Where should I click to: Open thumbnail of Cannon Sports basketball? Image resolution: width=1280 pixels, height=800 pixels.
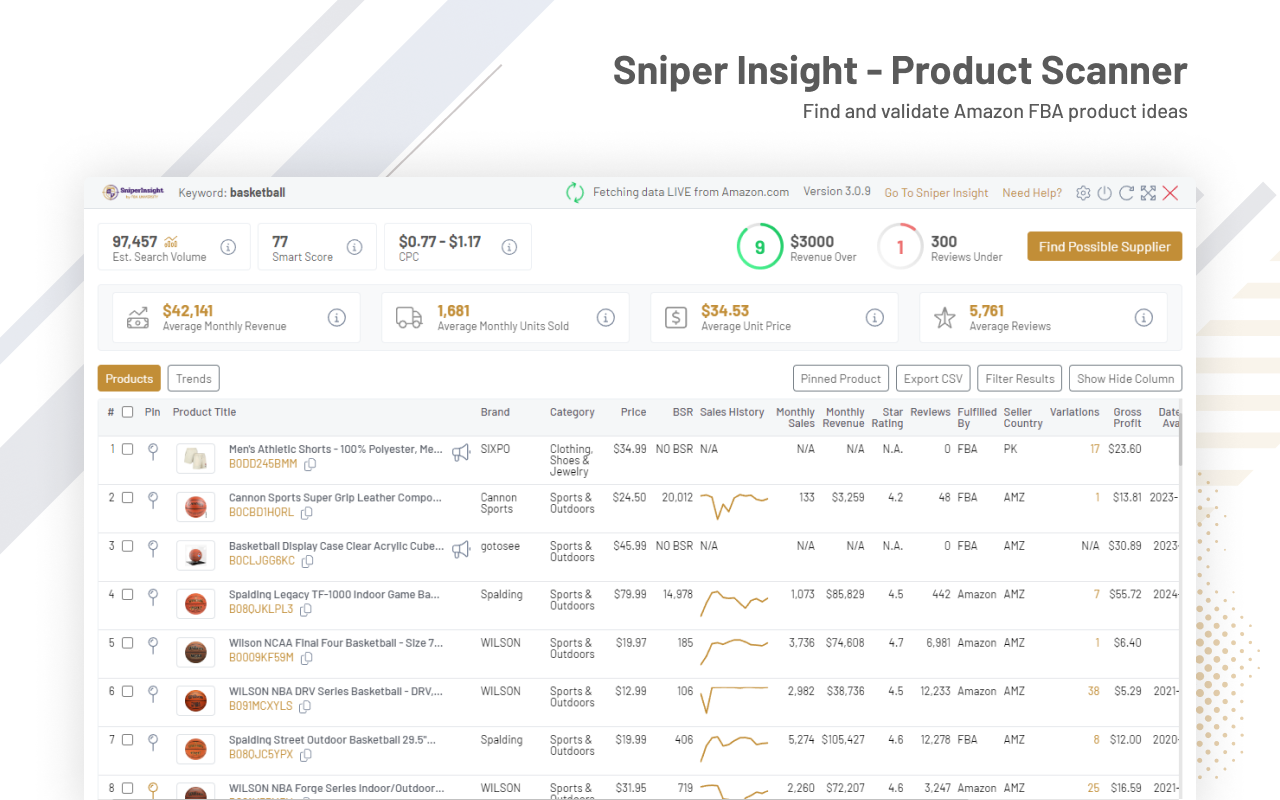click(x=196, y=506)
